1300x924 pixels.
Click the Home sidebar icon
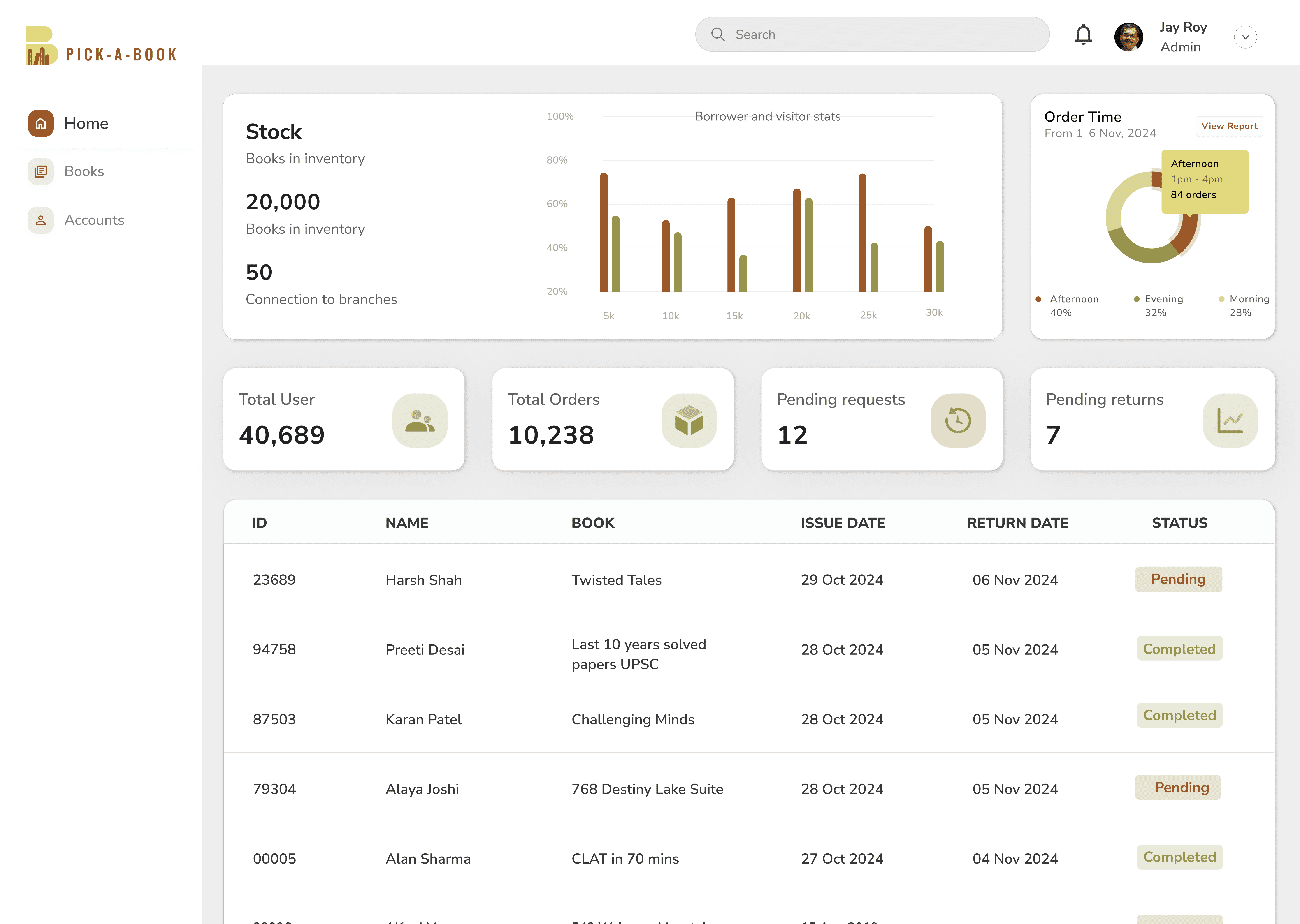(x=41, y=123)
